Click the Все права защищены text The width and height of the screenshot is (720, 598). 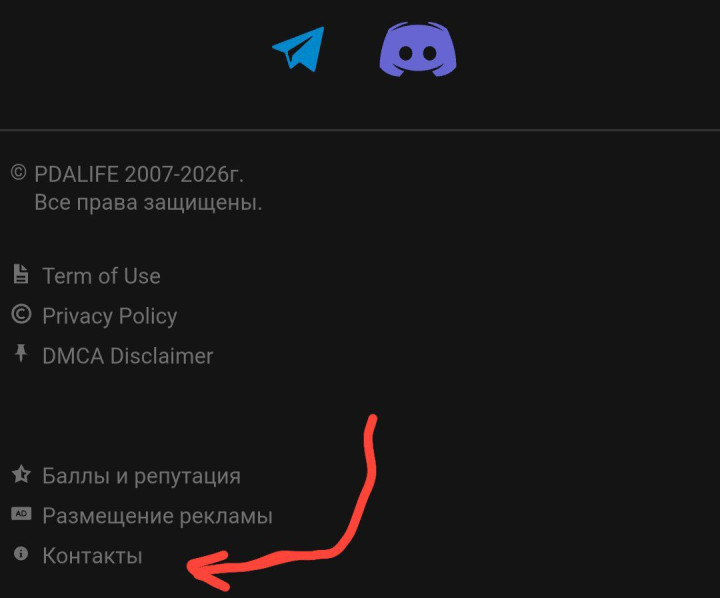tap(148, 203)
